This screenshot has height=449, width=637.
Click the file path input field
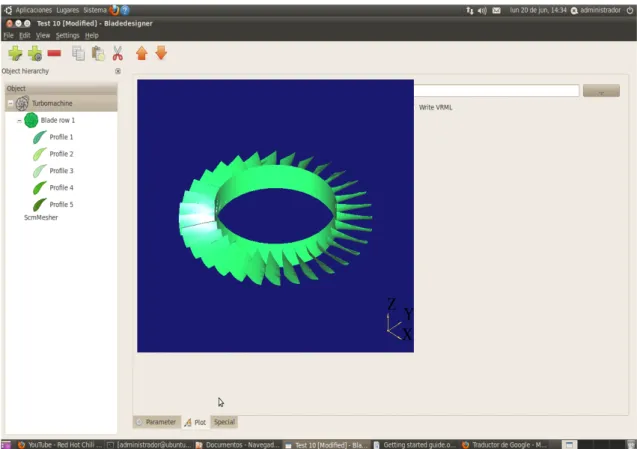tap(496, 91)
